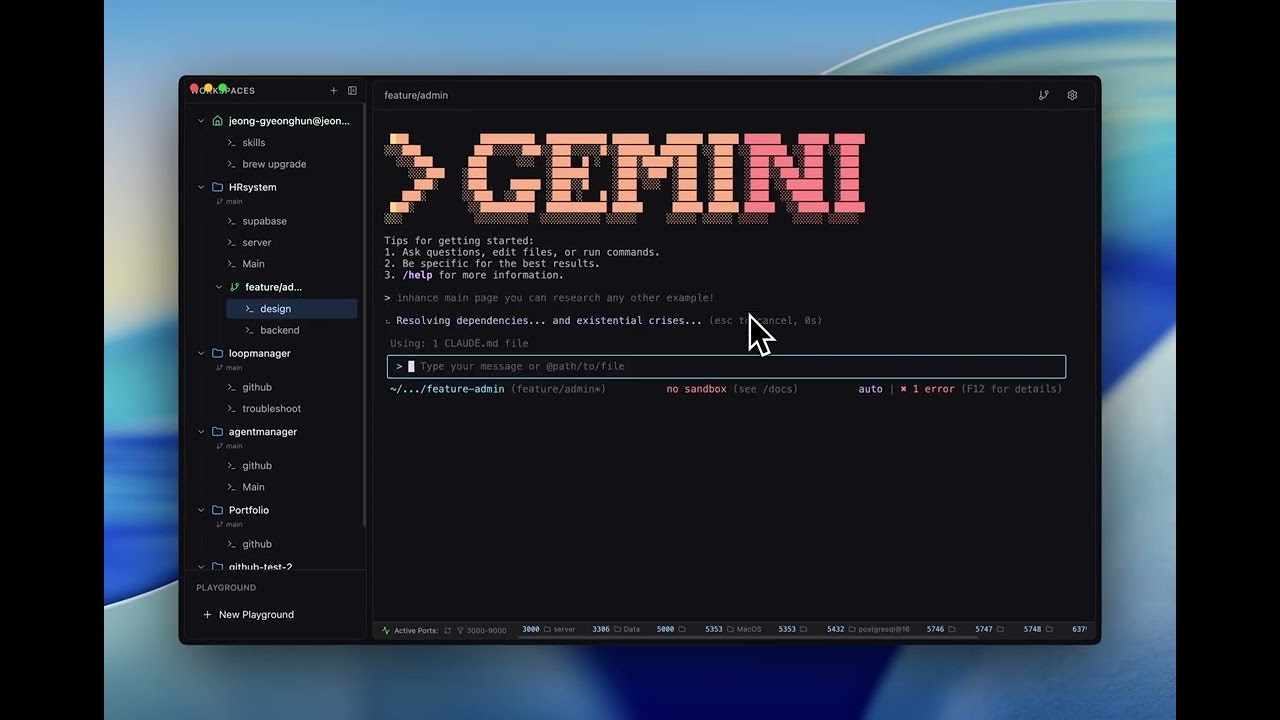This screenshot has height=720, width=1280.
Task: Collapse the Portfolio workspace
Action: coord(201,510)
